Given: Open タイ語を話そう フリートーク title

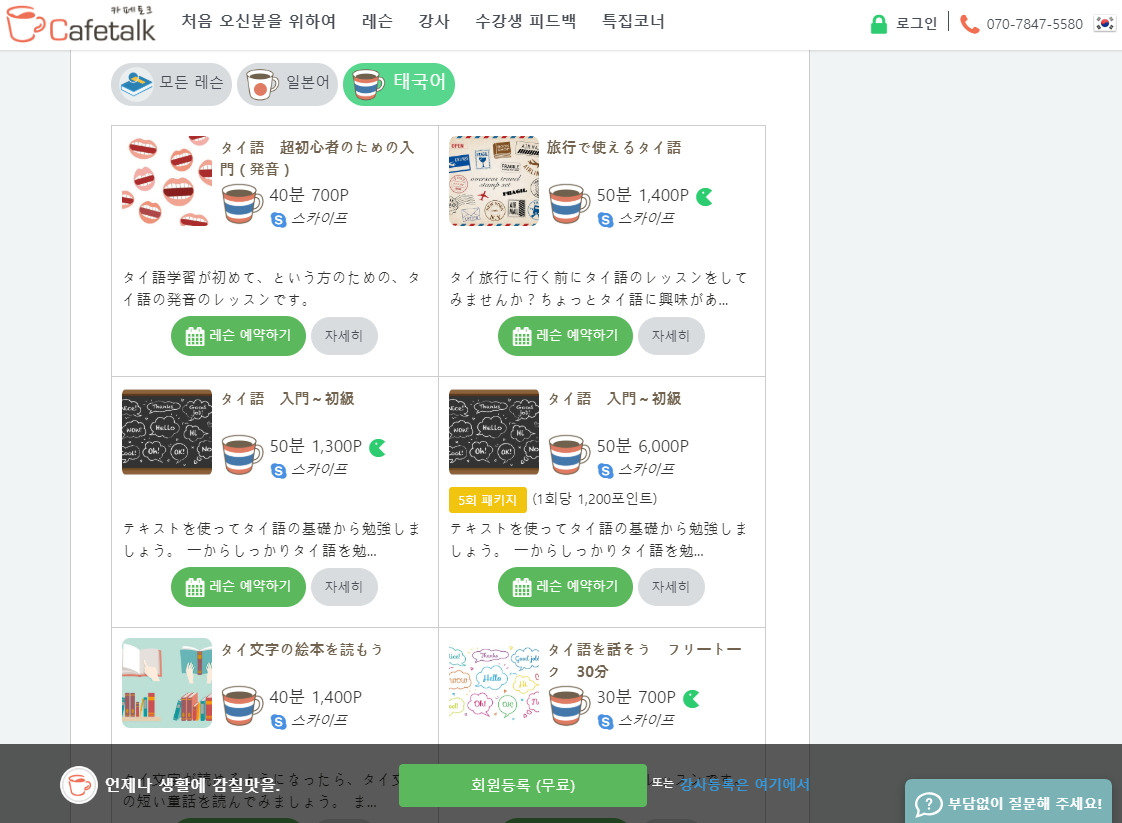Looking at the screenshot, I should 645,661.
